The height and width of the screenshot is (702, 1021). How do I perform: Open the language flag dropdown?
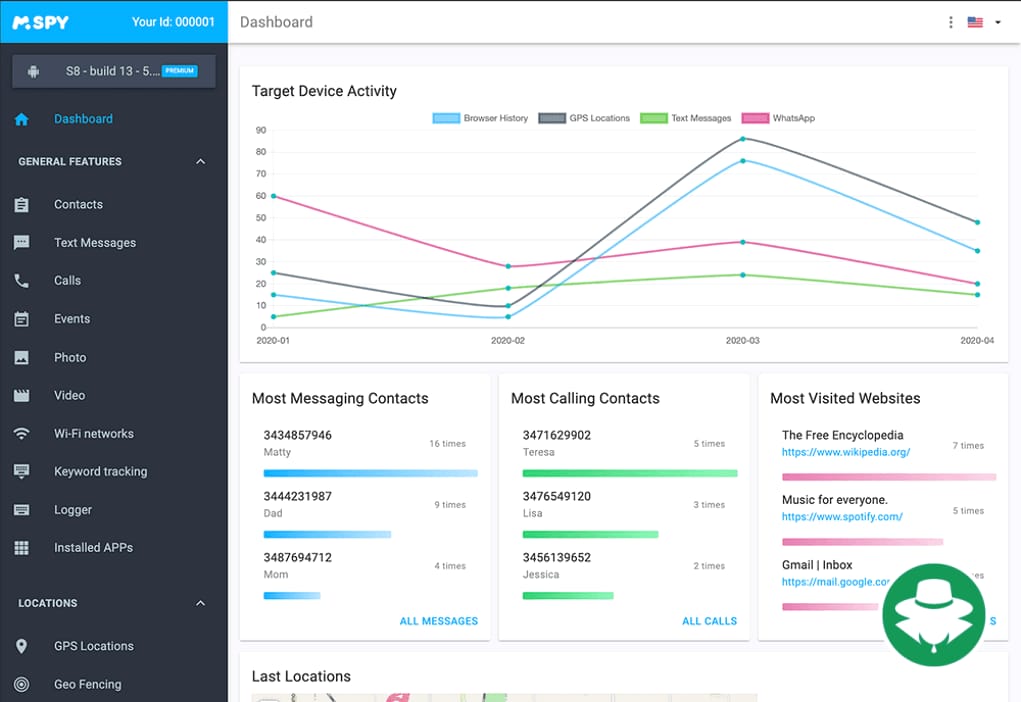click(x=984, y=22)
